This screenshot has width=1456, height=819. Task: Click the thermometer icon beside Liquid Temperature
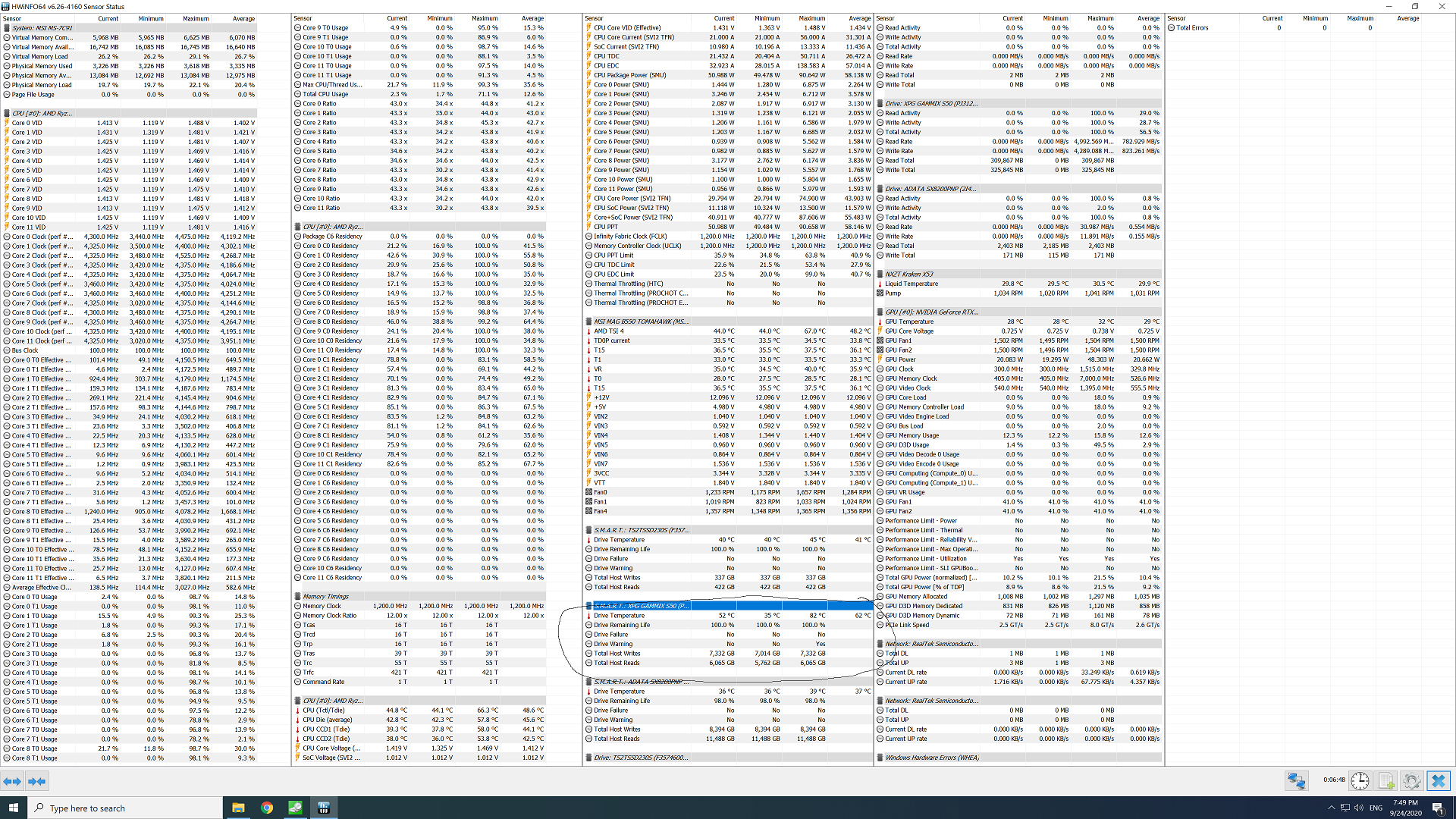[880, 284]
